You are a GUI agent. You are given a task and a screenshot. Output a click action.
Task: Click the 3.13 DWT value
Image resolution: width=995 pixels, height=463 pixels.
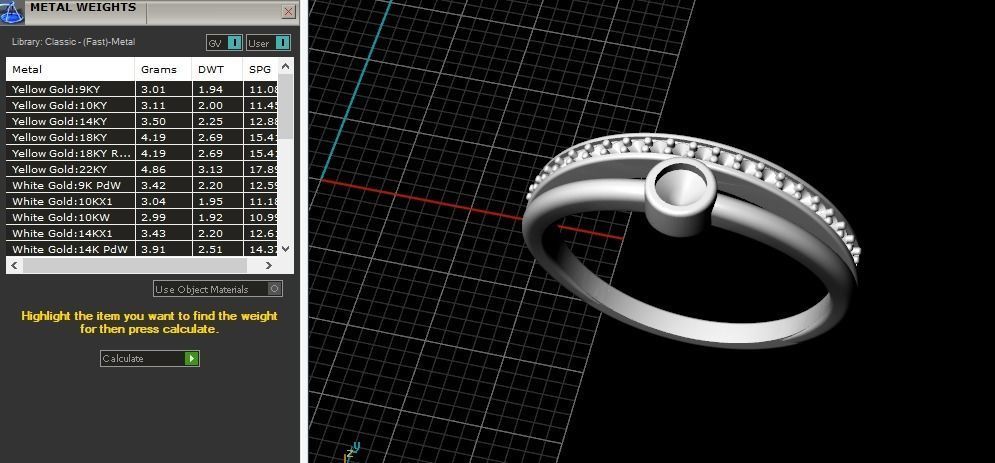click(210, 169)
